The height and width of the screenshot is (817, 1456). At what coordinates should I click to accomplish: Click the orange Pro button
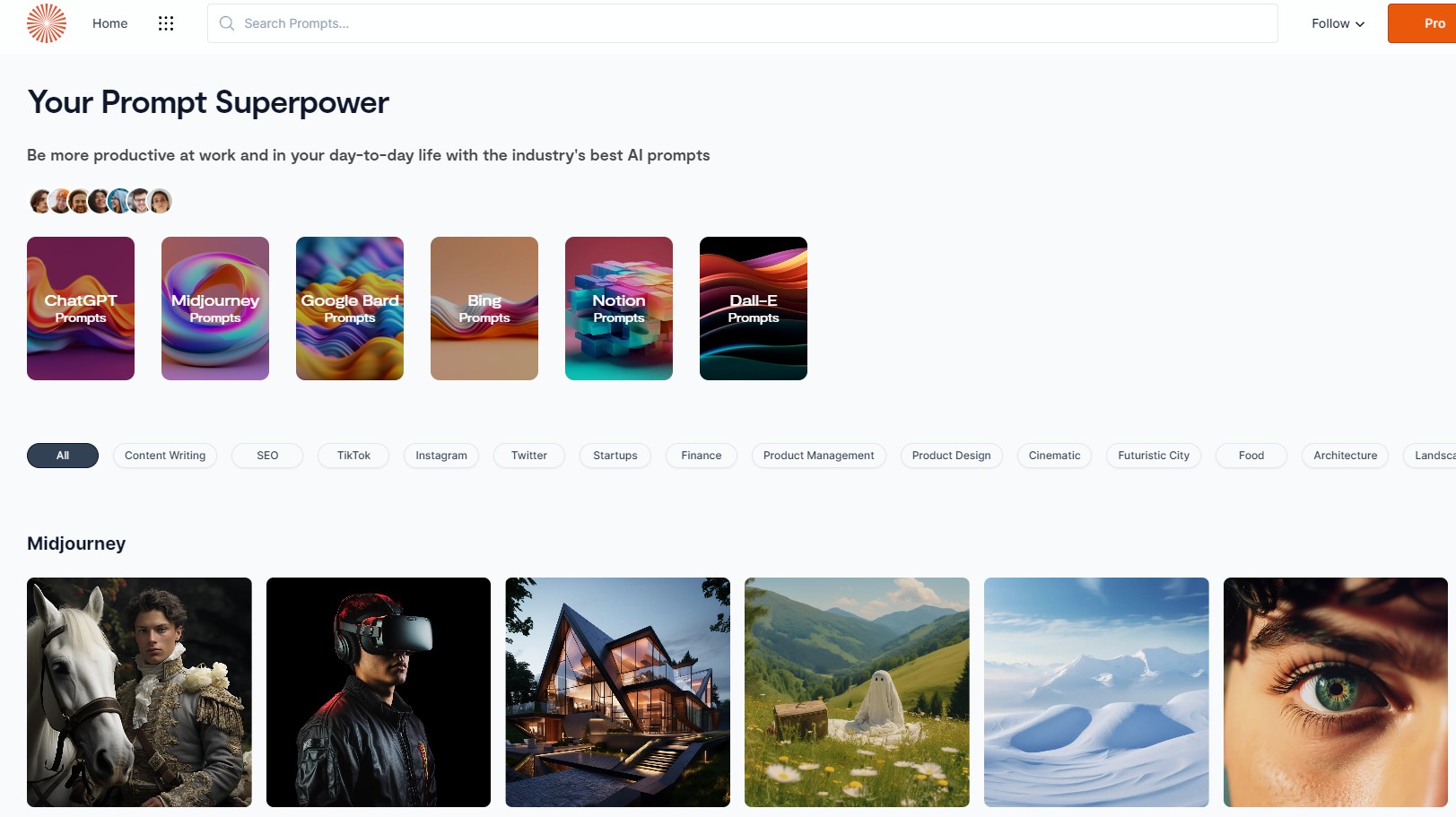point(1422,23)
